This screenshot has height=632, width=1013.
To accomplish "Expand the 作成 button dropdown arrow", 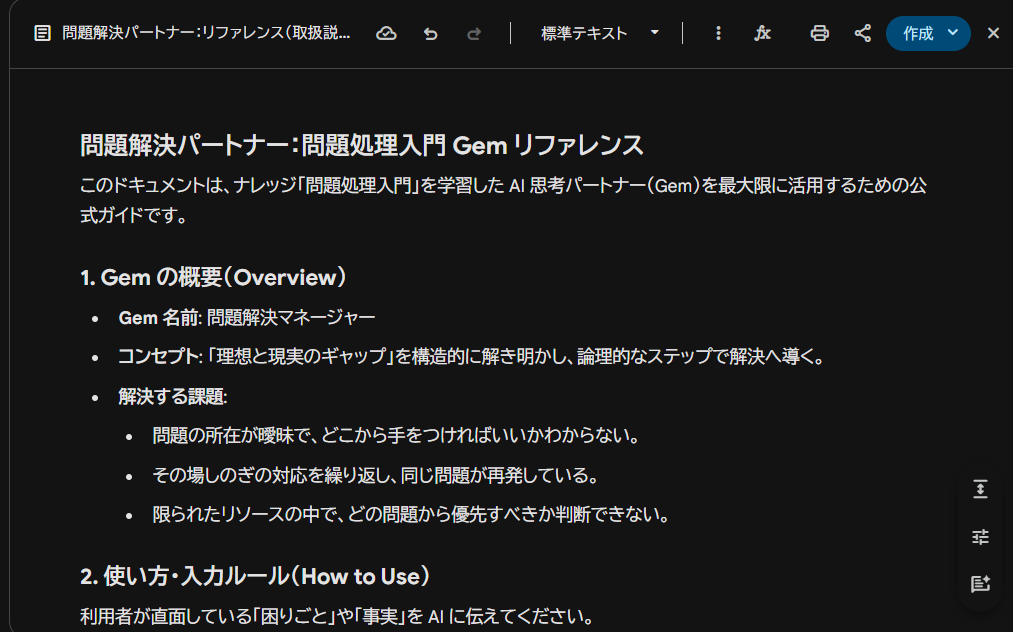I will [953, 33].
